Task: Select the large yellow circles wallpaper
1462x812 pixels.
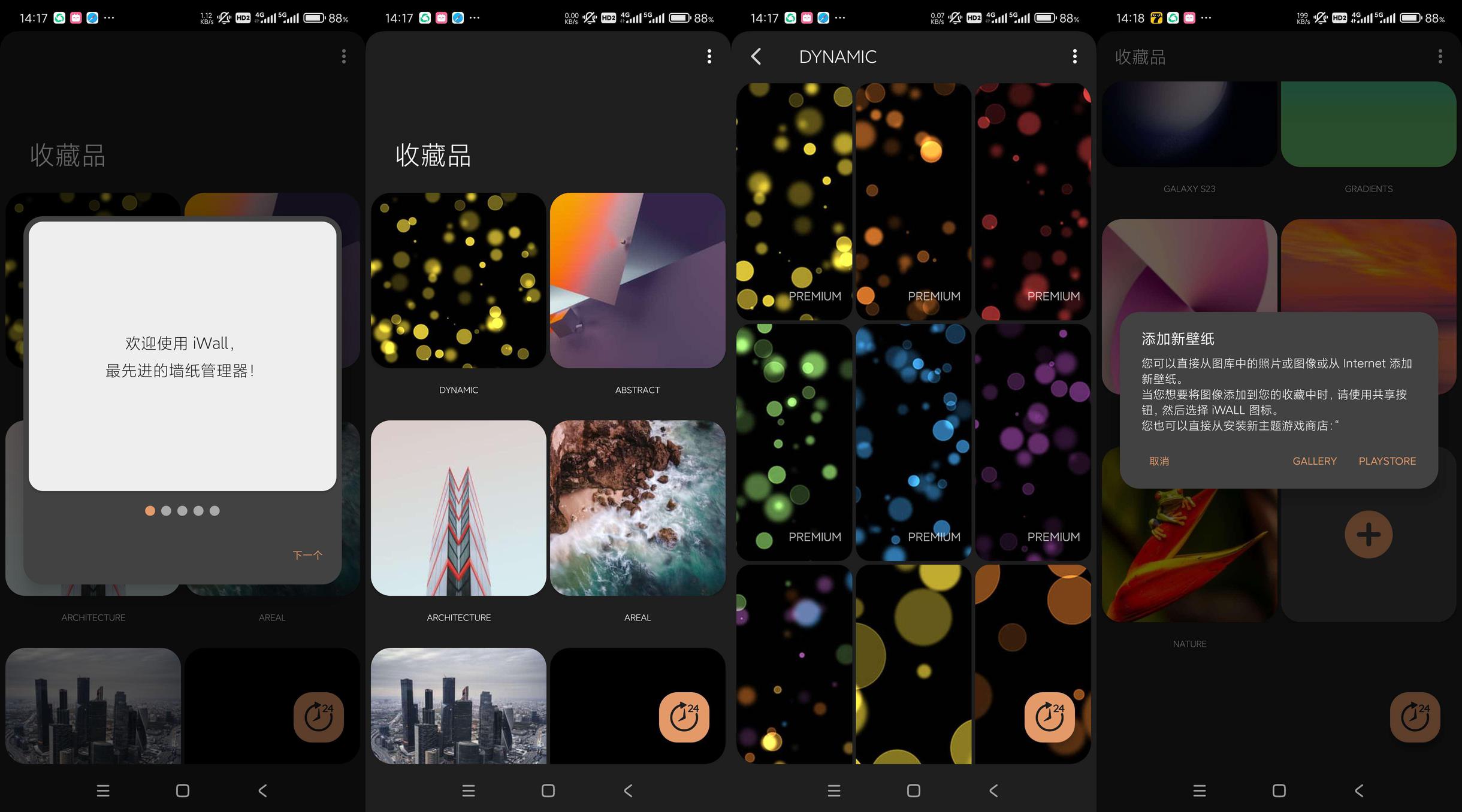Action: point(913,664)
